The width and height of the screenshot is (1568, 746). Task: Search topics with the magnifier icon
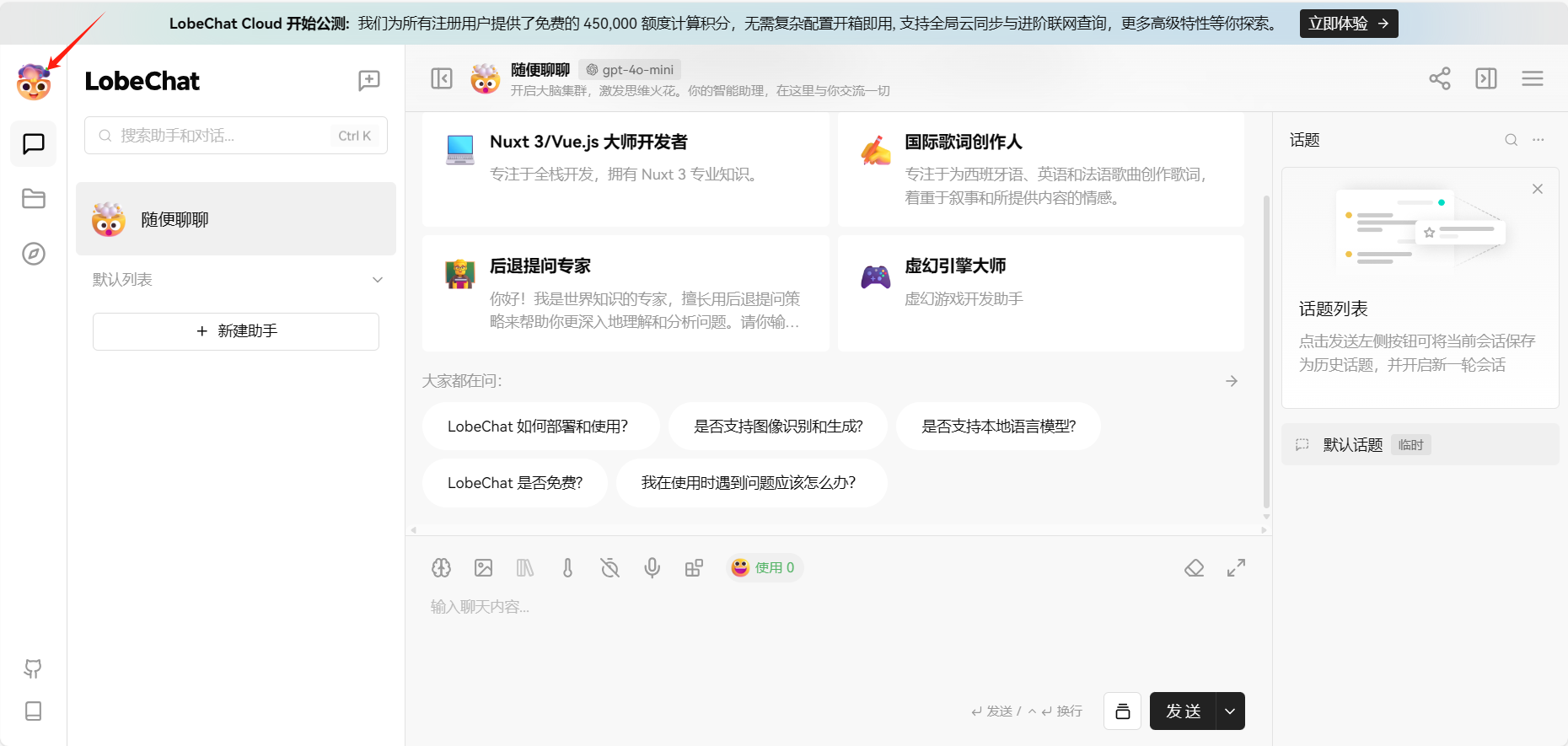pos(1512,140)
